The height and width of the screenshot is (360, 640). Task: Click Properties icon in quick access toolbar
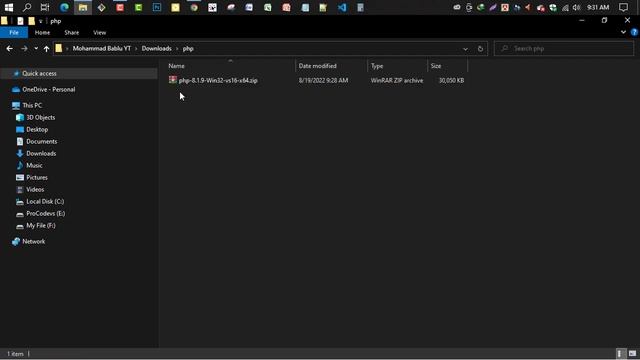[x=20, y=21]
